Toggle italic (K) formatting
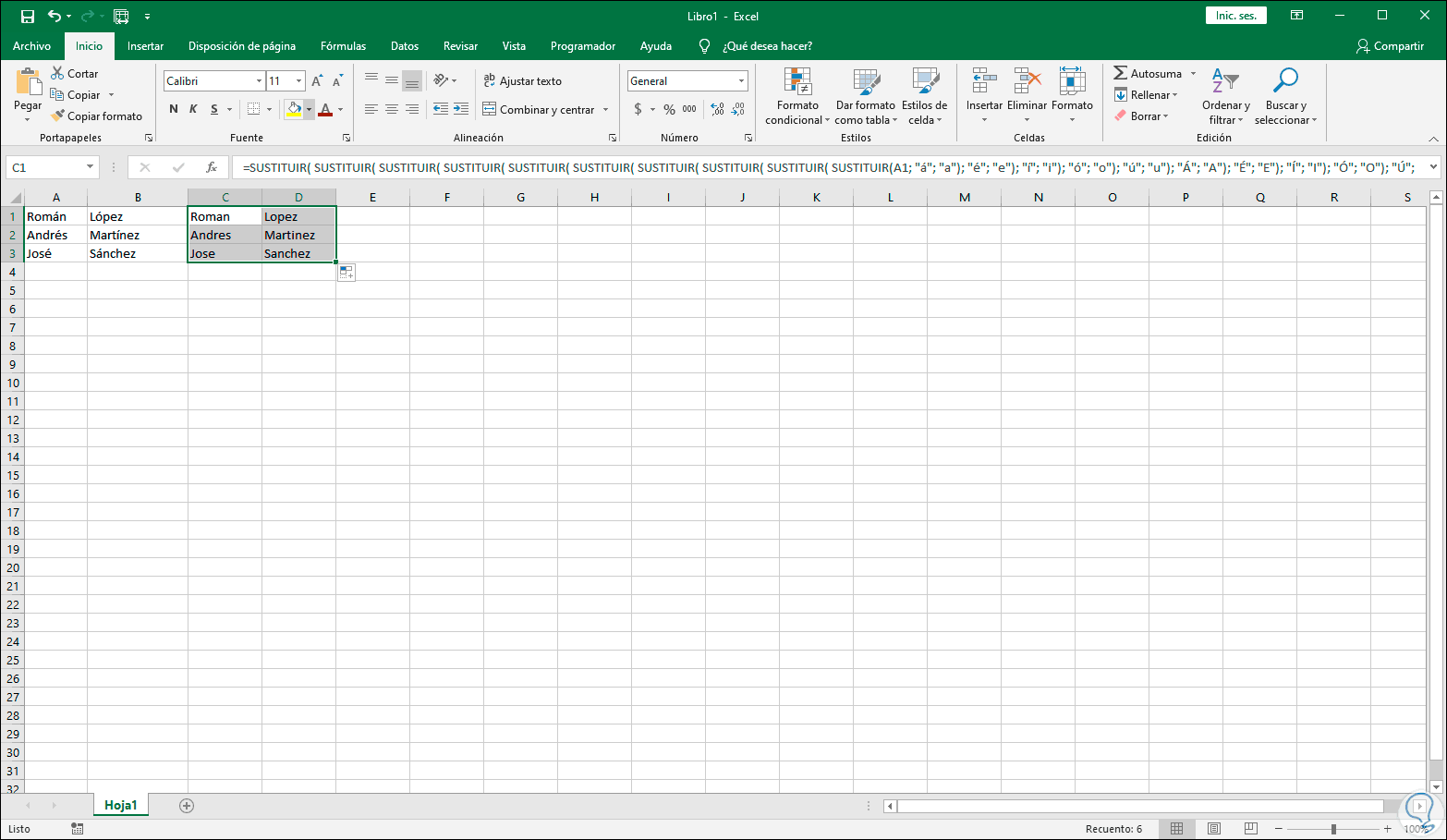The height and width of the screenshot is (840, 1447). (x=191, y=108)
